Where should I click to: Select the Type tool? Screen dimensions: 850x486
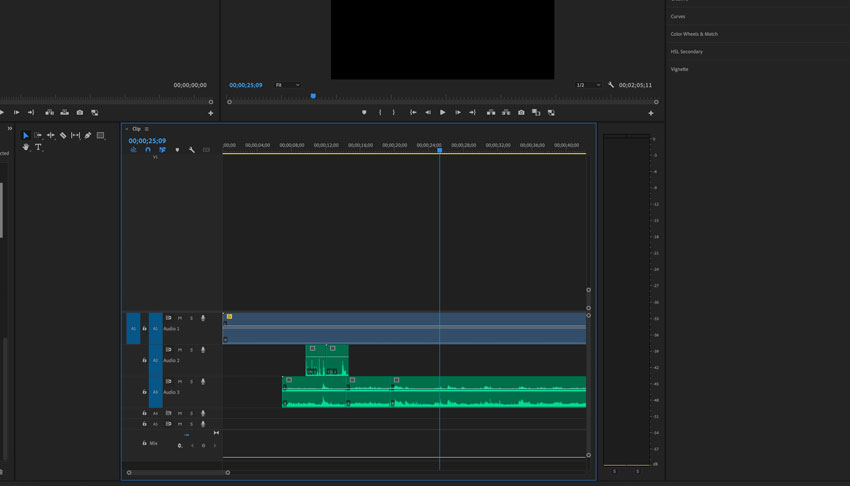click(39, 148)
